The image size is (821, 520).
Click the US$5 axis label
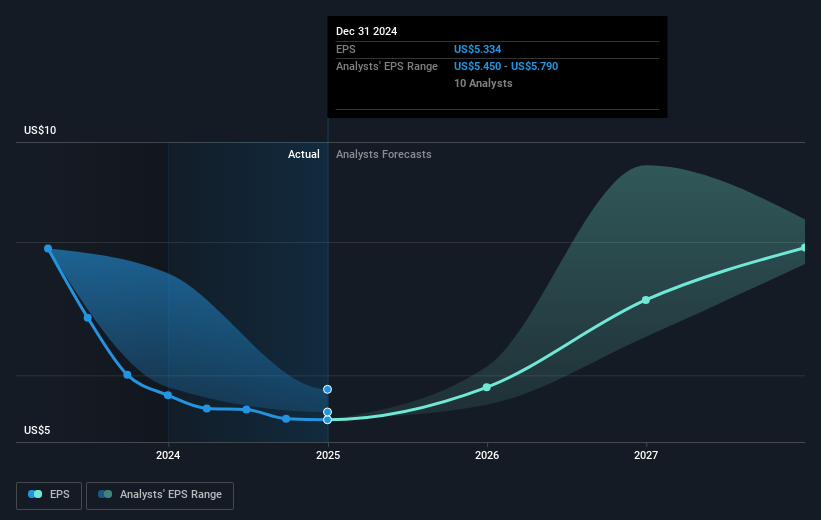[x=37, y=430]
